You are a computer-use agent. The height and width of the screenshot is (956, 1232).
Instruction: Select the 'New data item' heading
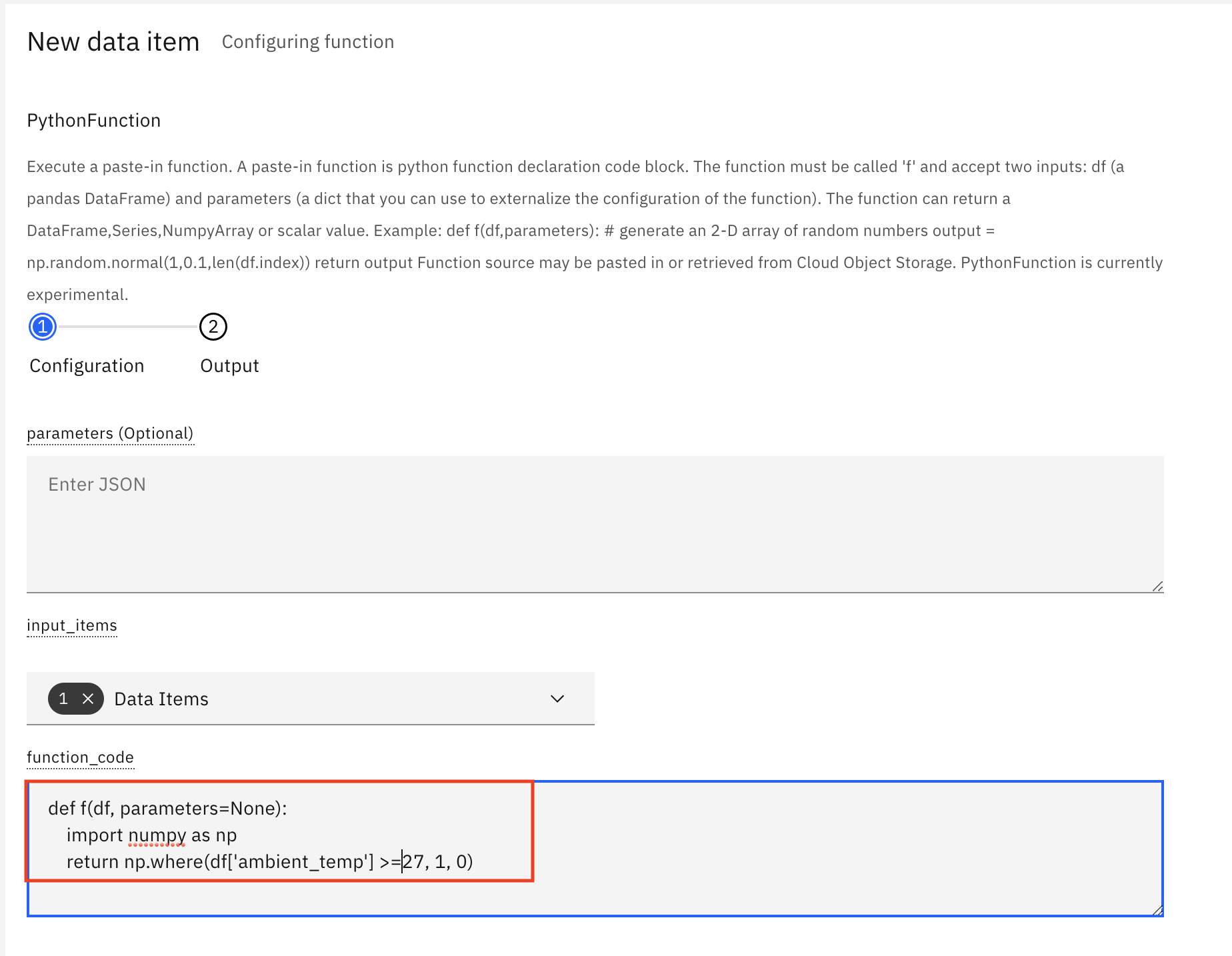pos(113,42)
